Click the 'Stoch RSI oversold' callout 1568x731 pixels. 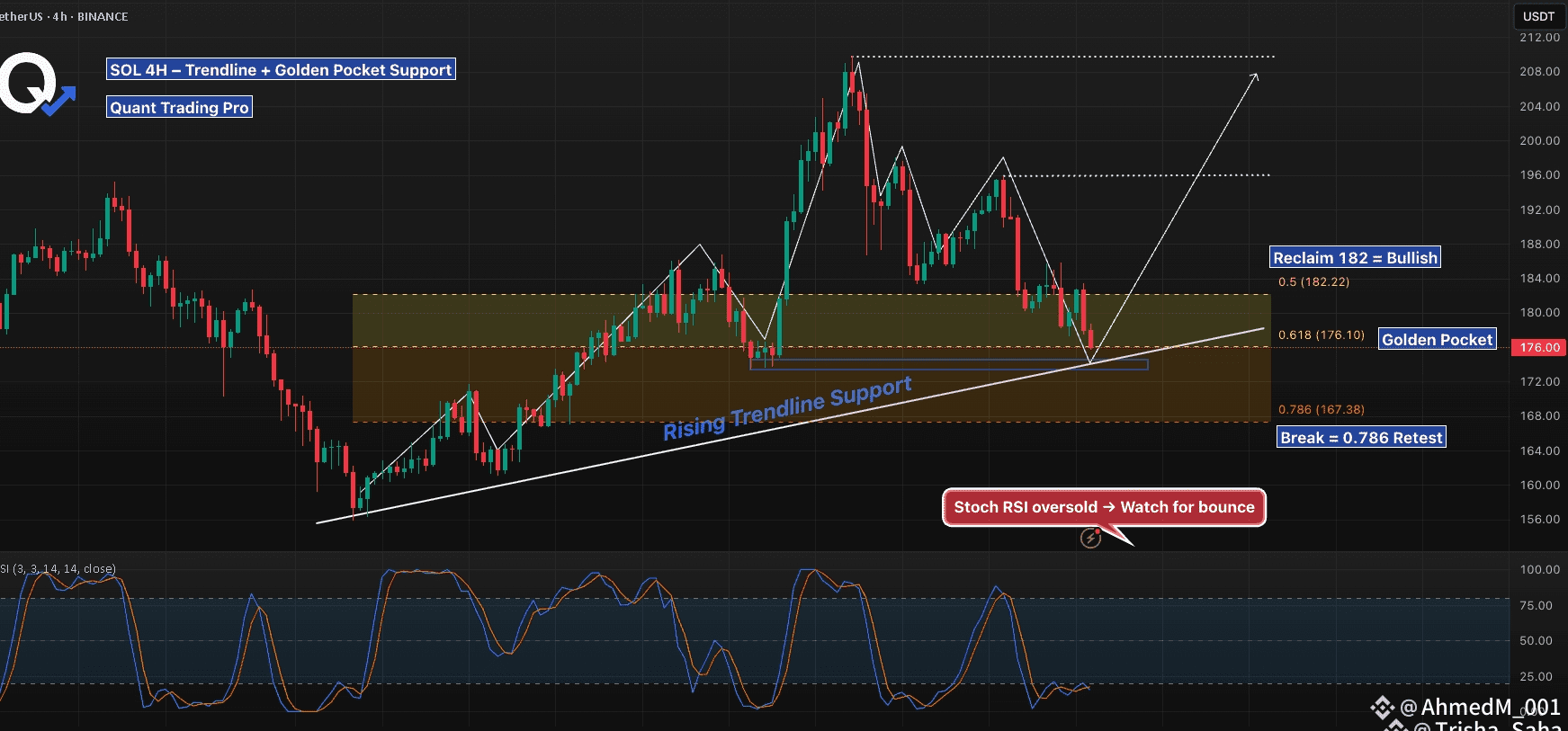tap(1104, 507)
